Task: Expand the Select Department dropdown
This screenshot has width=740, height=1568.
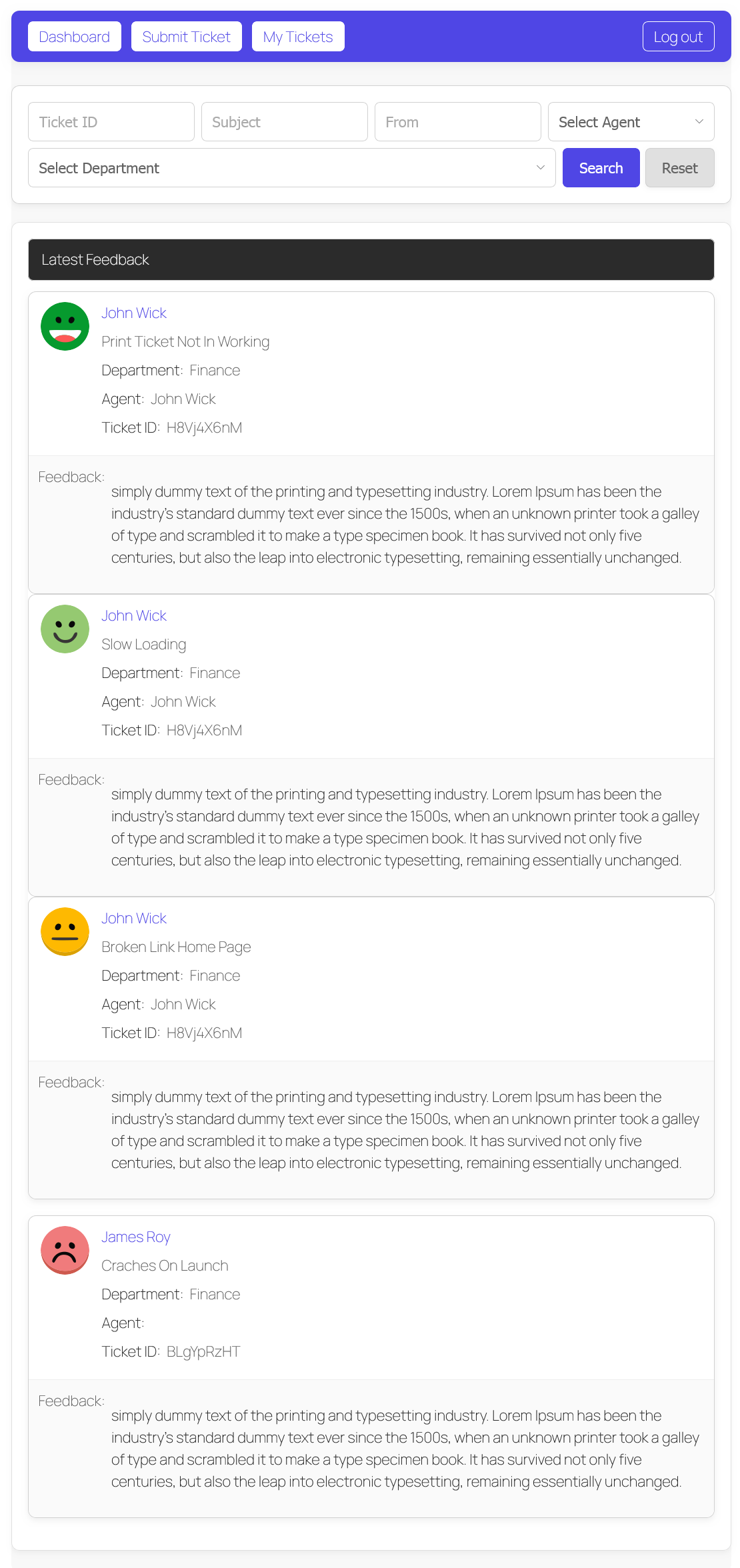Action: [x=291, y=168]
